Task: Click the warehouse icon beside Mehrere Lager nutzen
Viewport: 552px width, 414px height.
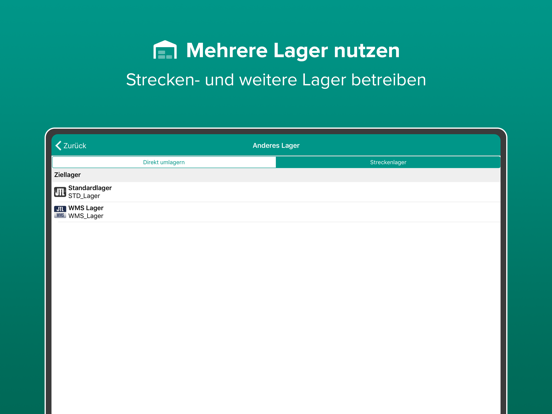Action: click(x=165, y=50)
